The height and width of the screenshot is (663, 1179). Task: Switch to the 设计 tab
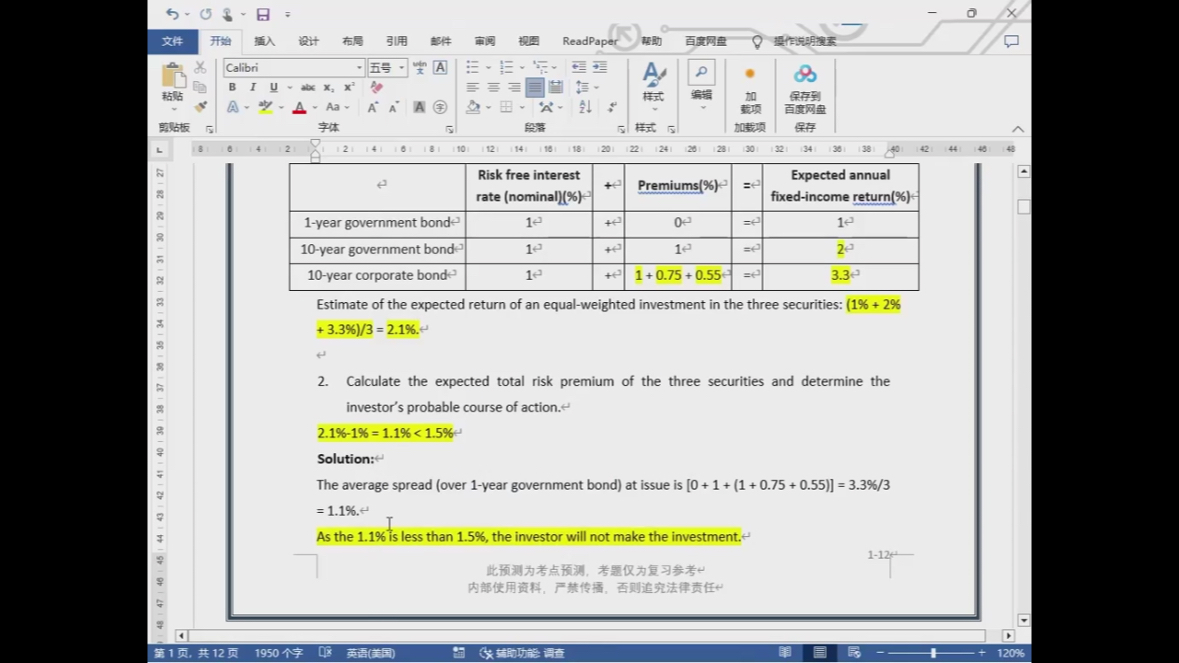pos(308,41)
